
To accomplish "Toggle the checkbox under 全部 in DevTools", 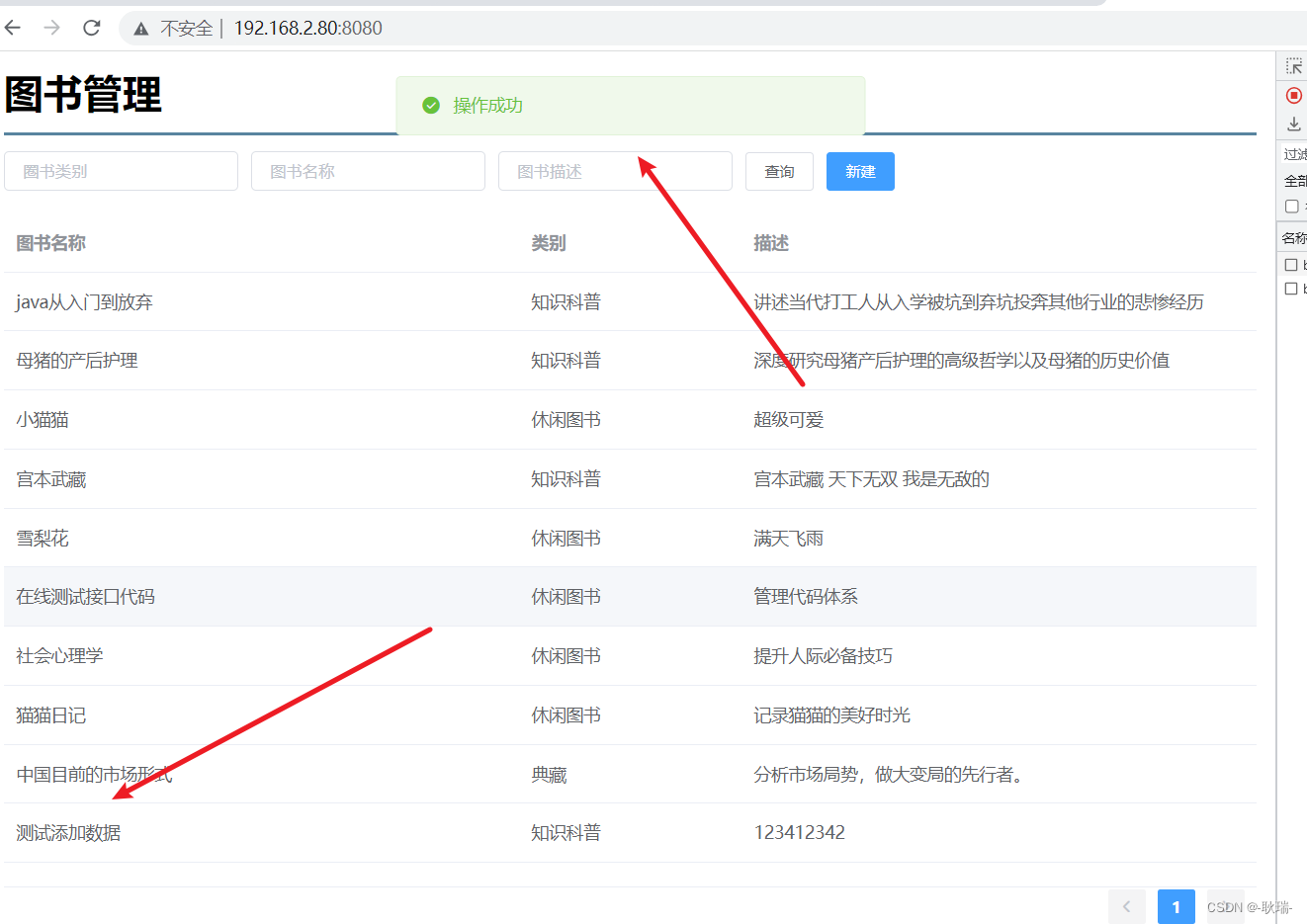I will pos(1291,207).
